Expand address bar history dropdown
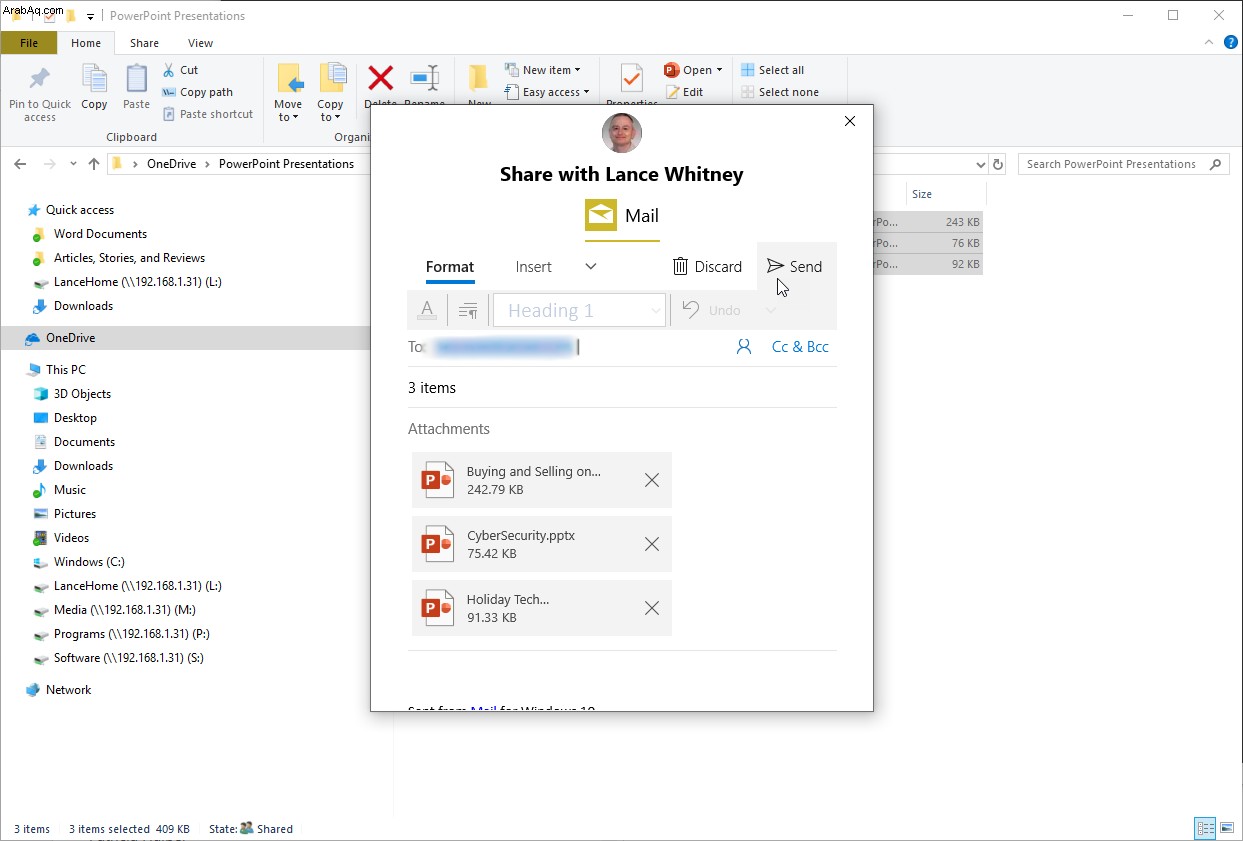 coord(980,164)
